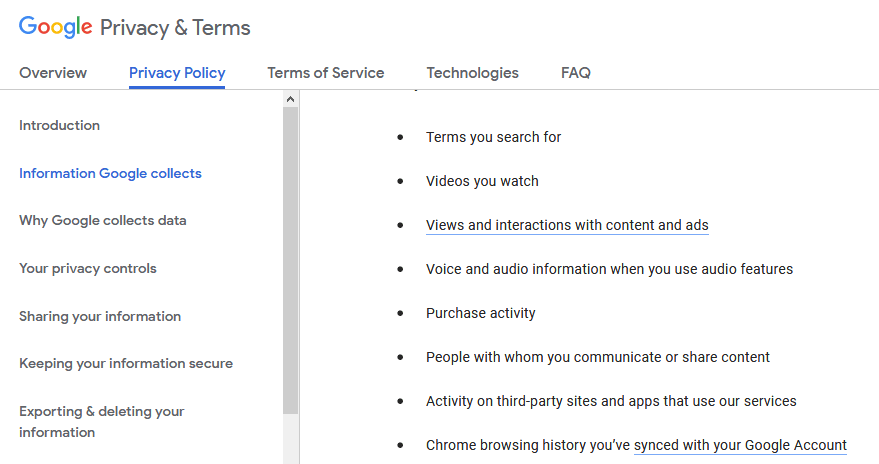The width and height of the screenshot is (879, 464).
Task: Open Sharing your information section
Action: coord(100,317)
